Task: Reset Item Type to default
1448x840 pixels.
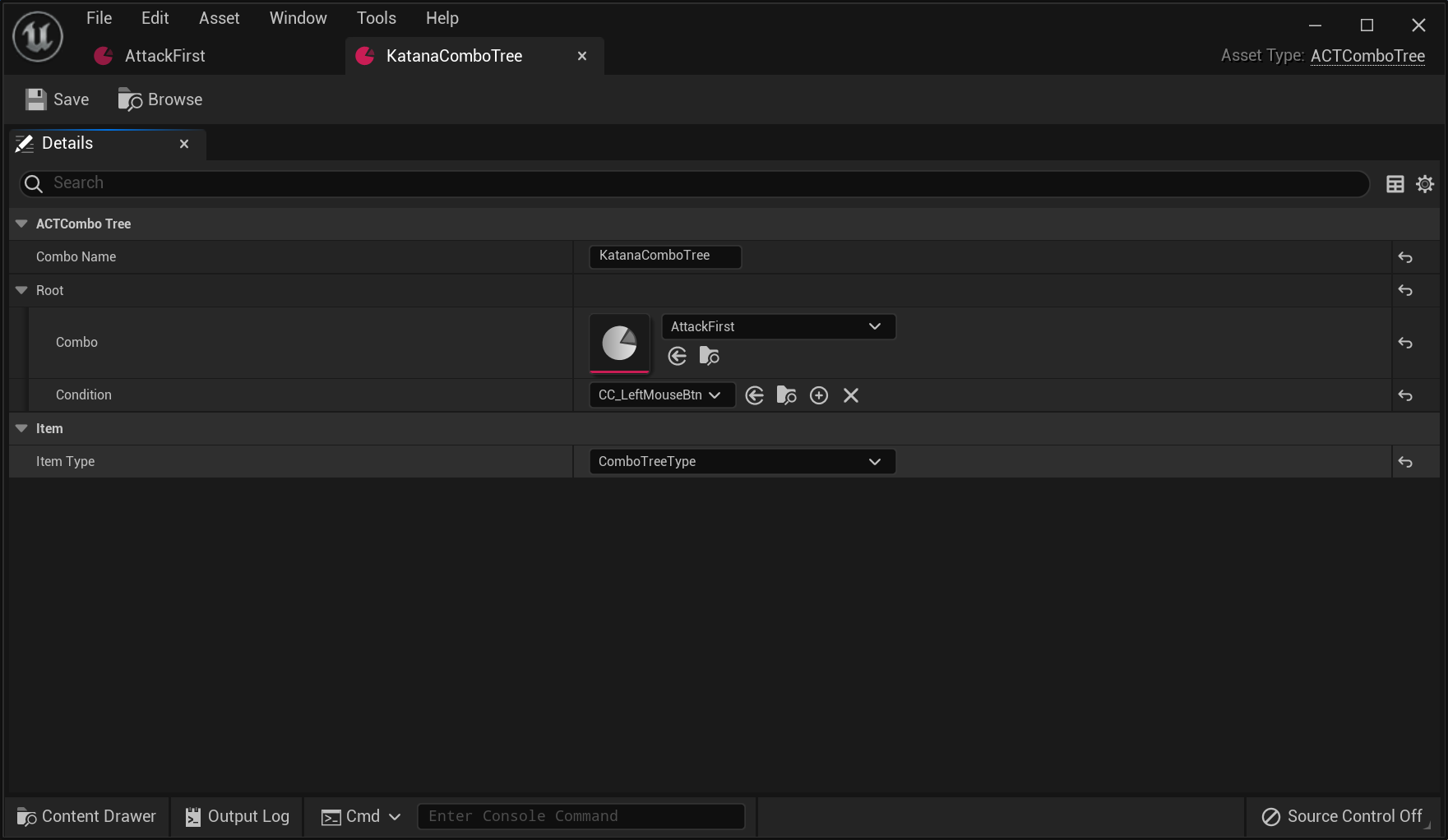Action: coord(1405,462)
